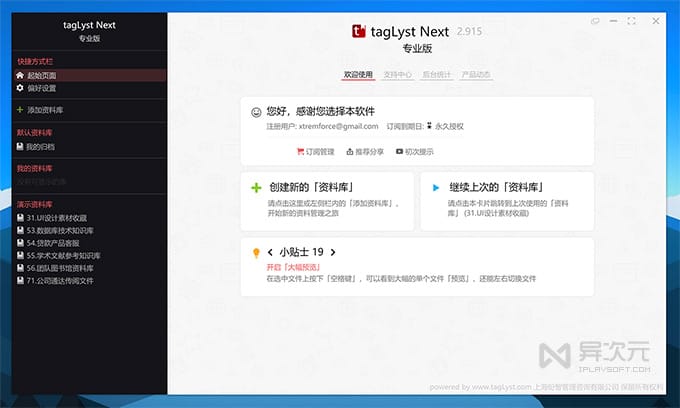Open library 31.UI设计素材收藏
The width and height of the screenshot is (680, 408).
tap(52, 218)
